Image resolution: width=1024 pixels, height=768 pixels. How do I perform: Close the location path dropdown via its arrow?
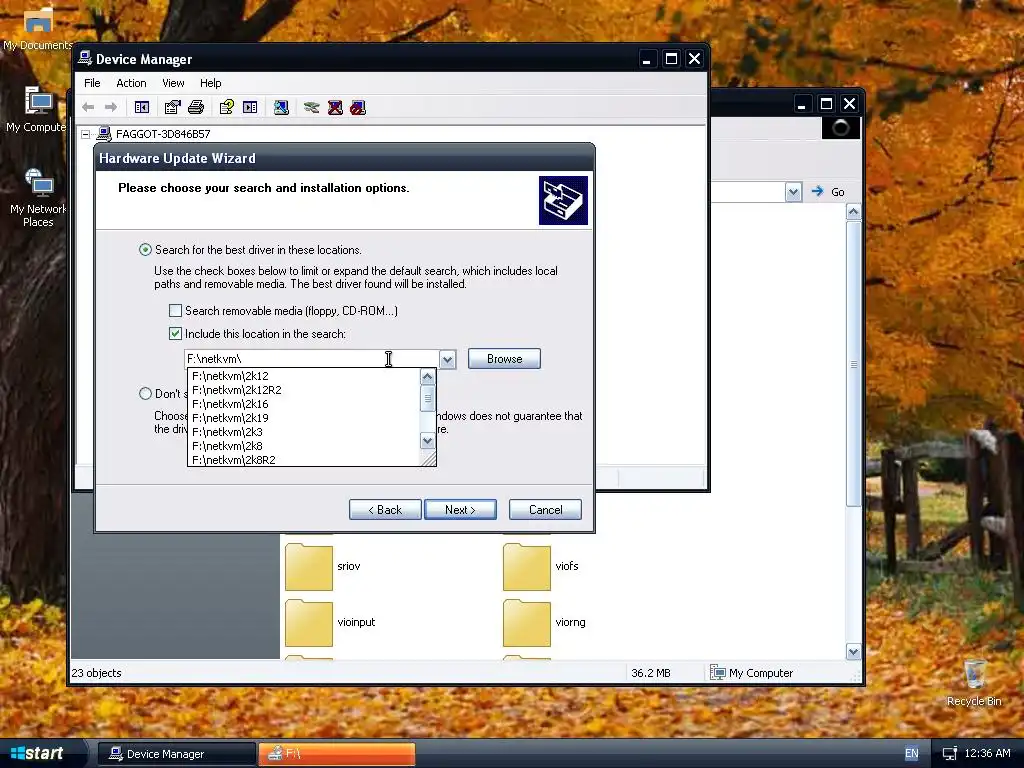click(x=447, y=359)
